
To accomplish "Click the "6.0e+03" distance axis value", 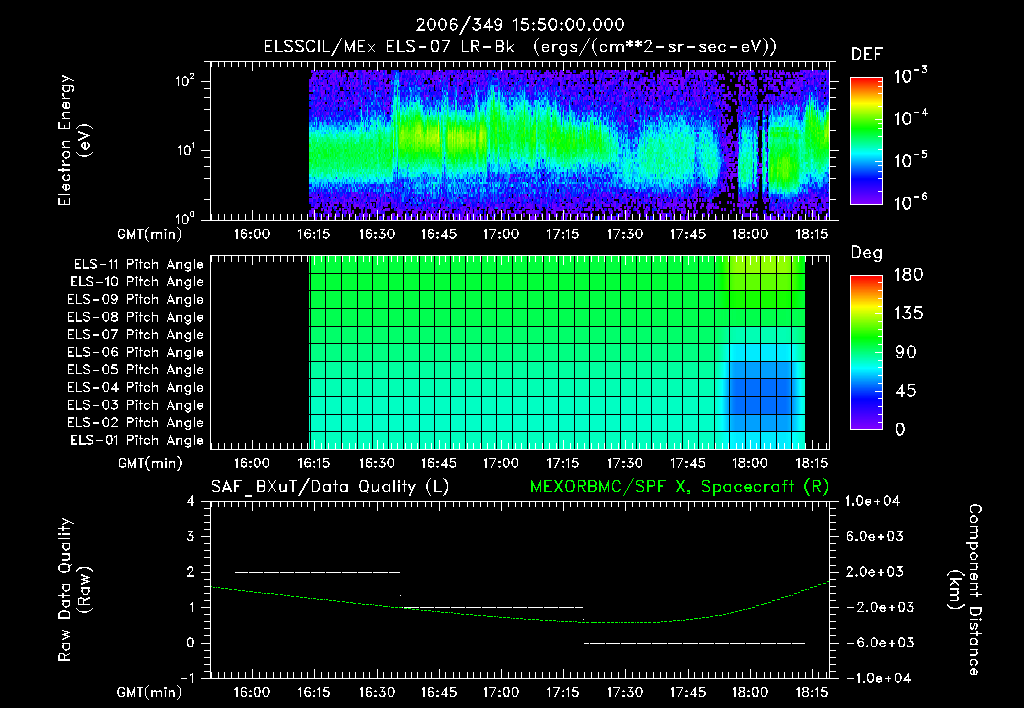I will point(875,537).
